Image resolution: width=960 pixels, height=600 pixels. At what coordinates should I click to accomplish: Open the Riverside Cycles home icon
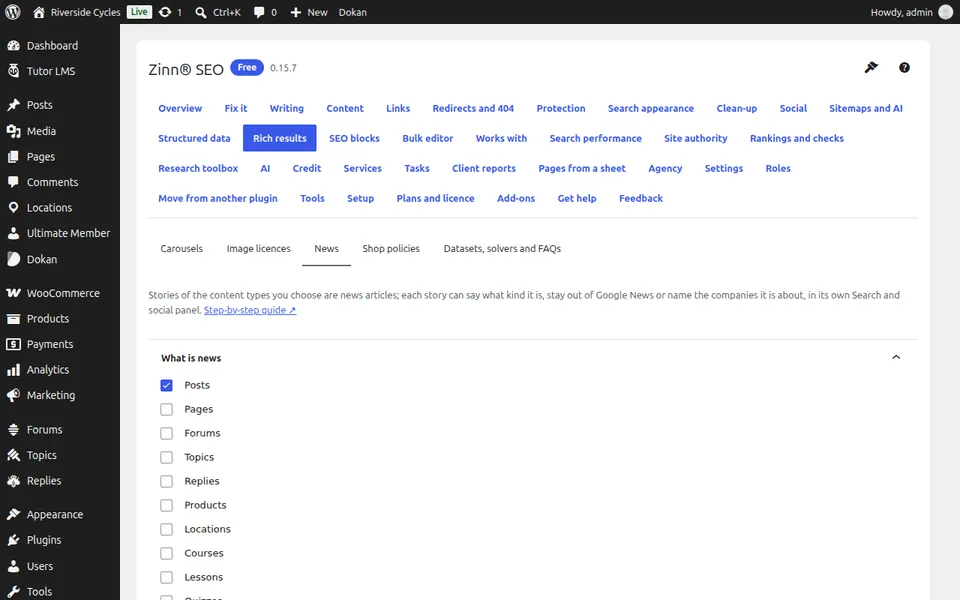tap(39, 12)
